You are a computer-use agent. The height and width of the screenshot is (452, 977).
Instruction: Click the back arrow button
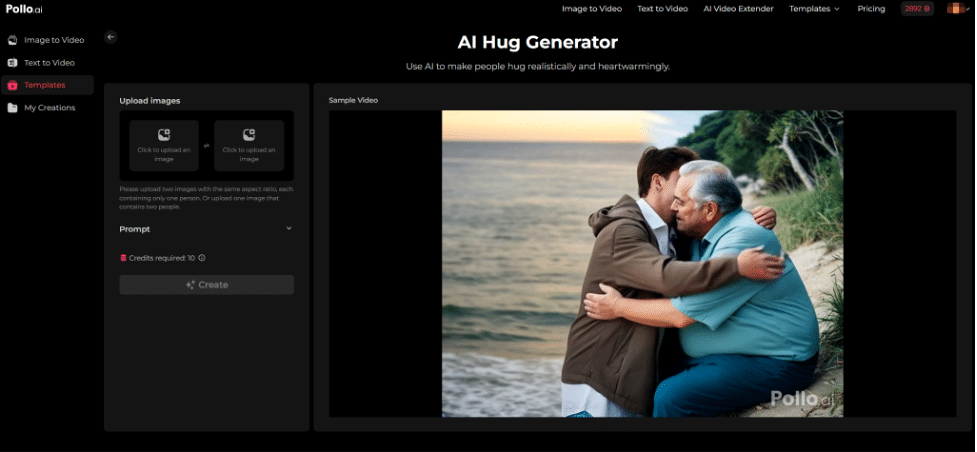(111, 37)
